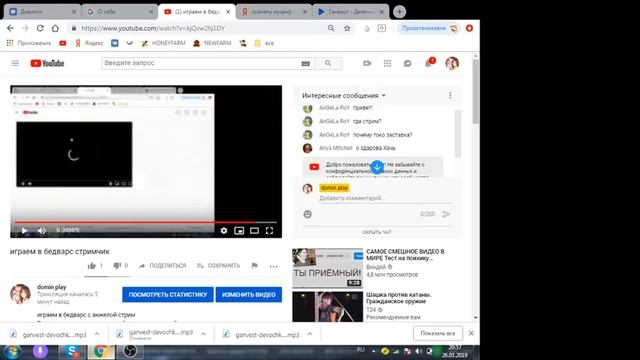The width and height of the screenshot is (640, 360).
Task: Open Skype from the taskbar
Action: coord(72,351)
